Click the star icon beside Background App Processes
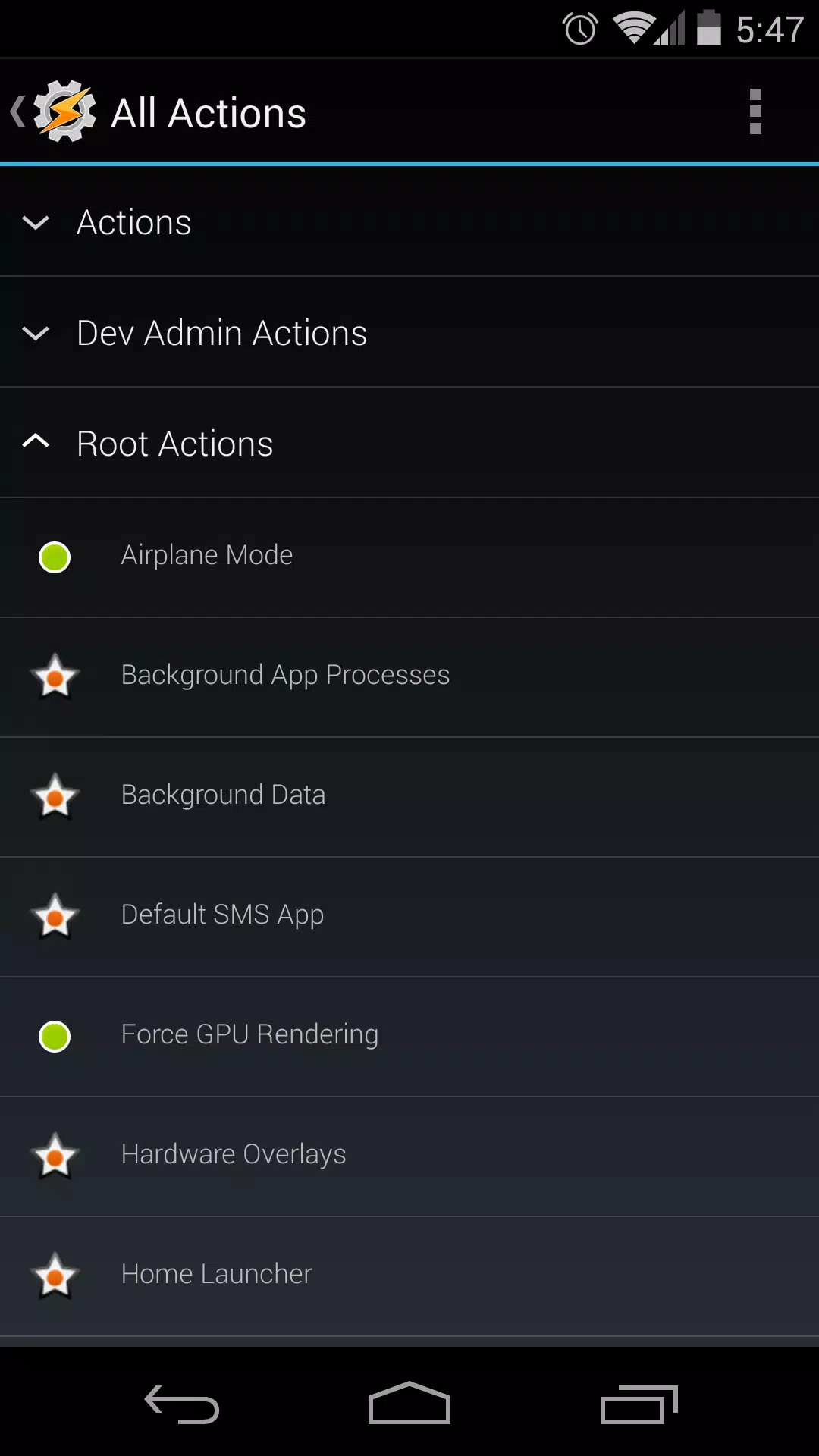Image resolution: width=819 pixels, height=1456 pixels. (55, 676)
